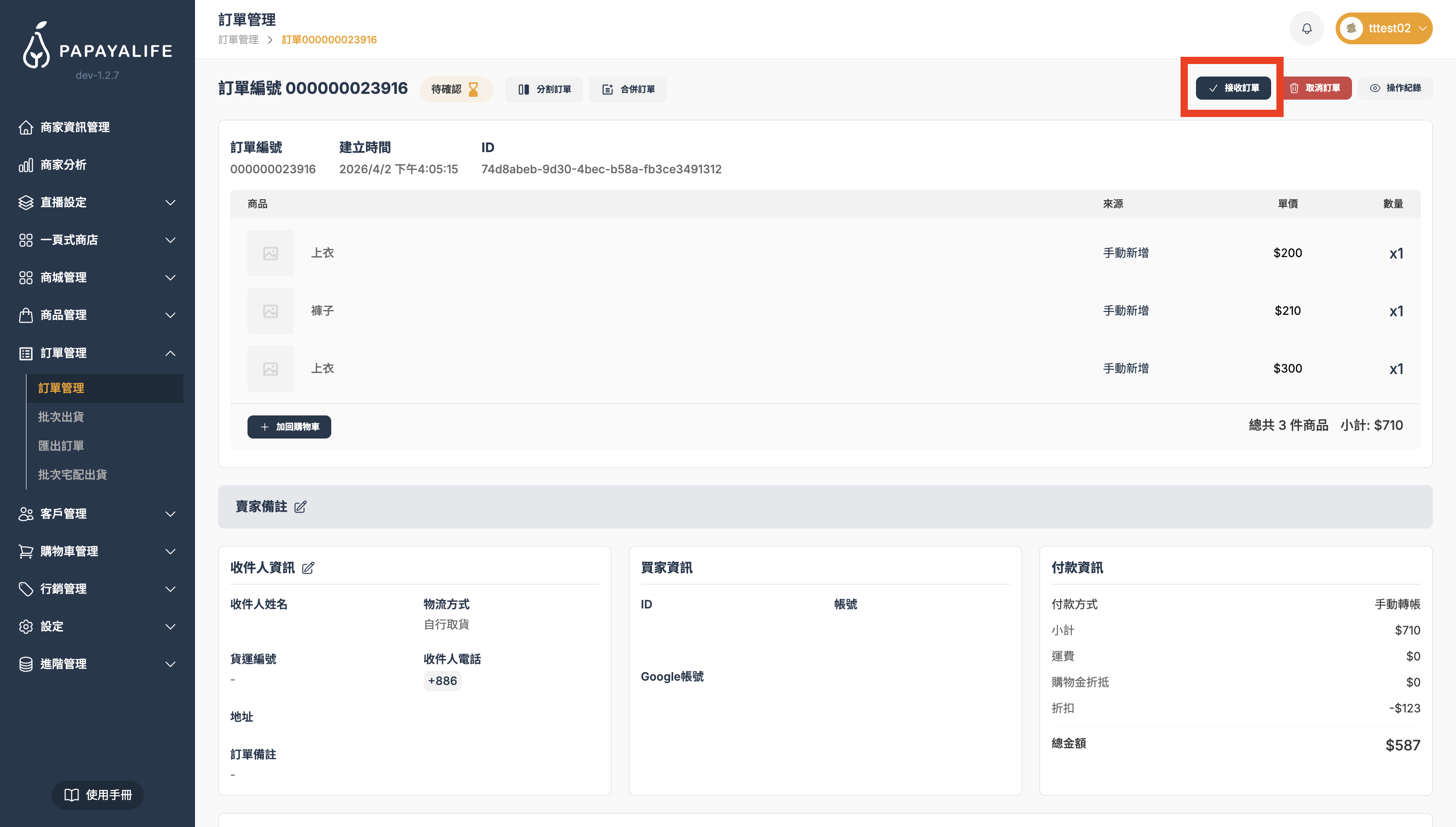Open the tttest02 account dropdown
1456x827 pixels.
click(1383, 28)
